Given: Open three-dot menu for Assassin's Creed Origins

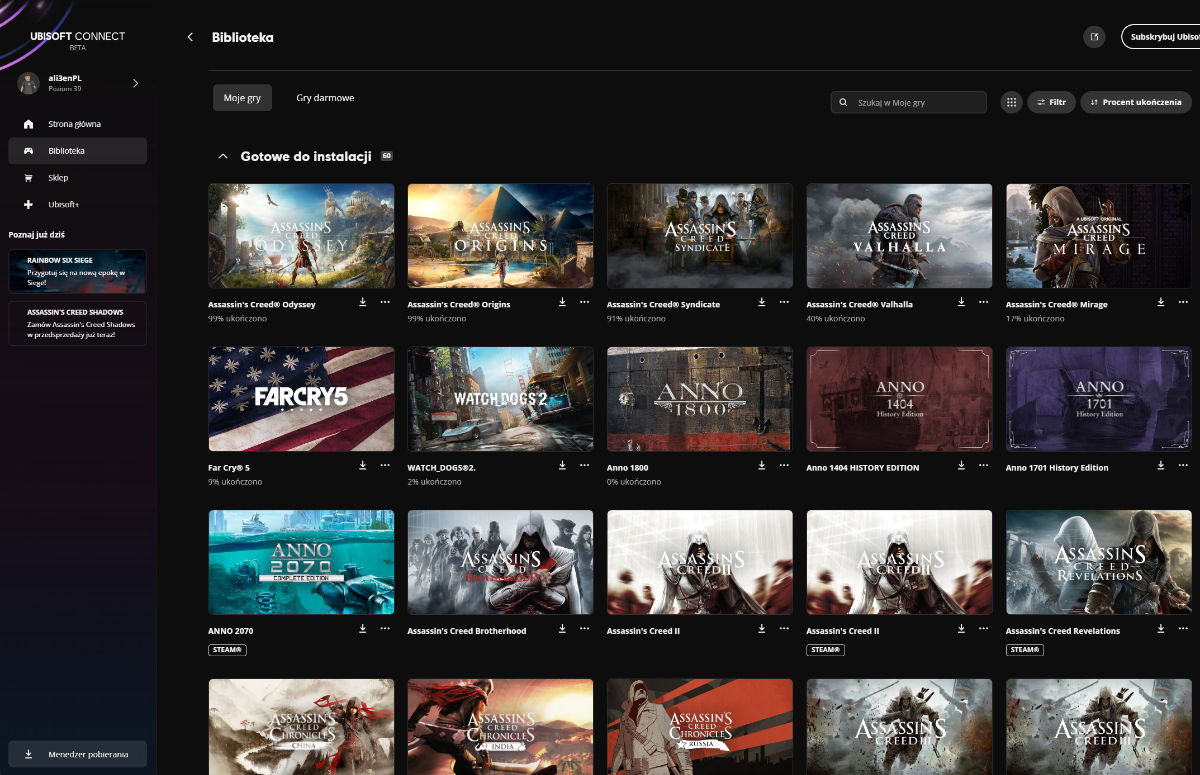Looking at the screenshot, I should [x=584, y=301].
